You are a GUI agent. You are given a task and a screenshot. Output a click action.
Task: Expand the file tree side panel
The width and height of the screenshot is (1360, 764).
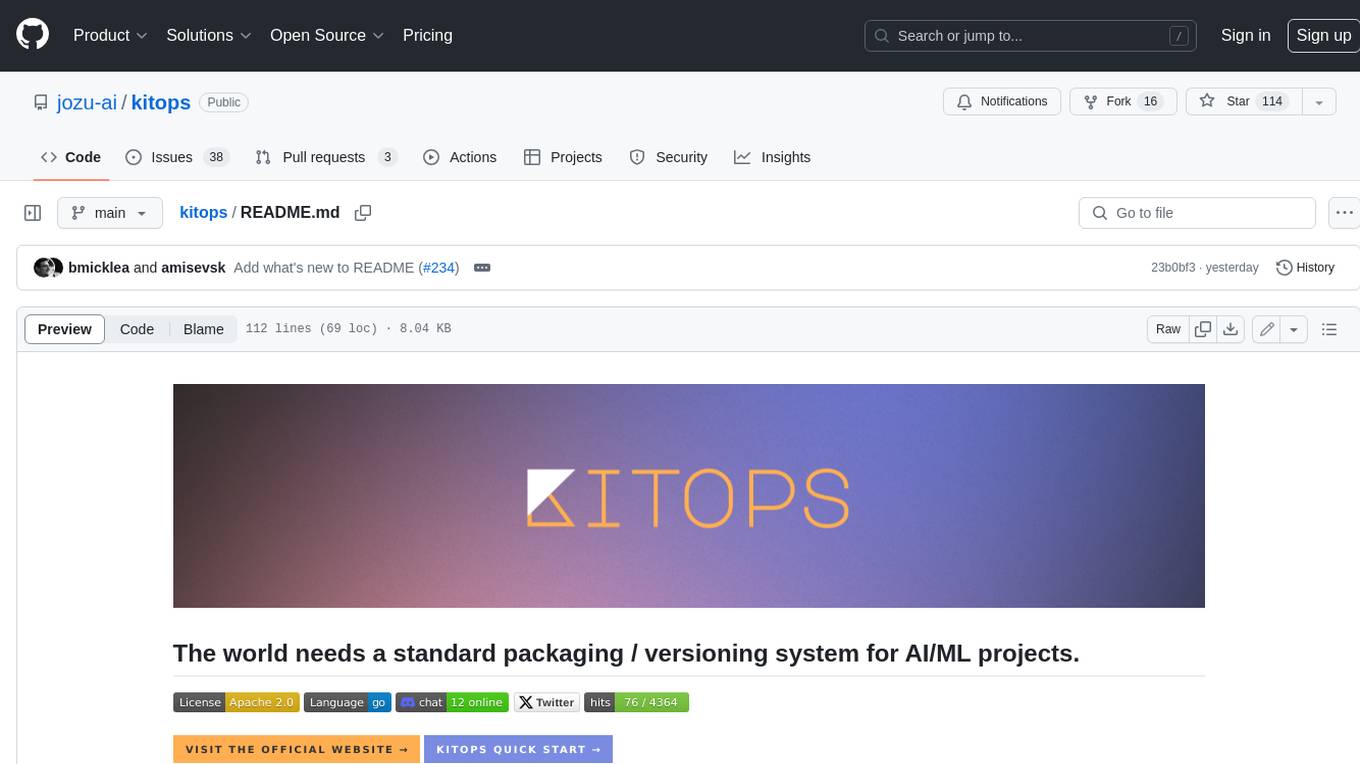click(x=32, y=213)
